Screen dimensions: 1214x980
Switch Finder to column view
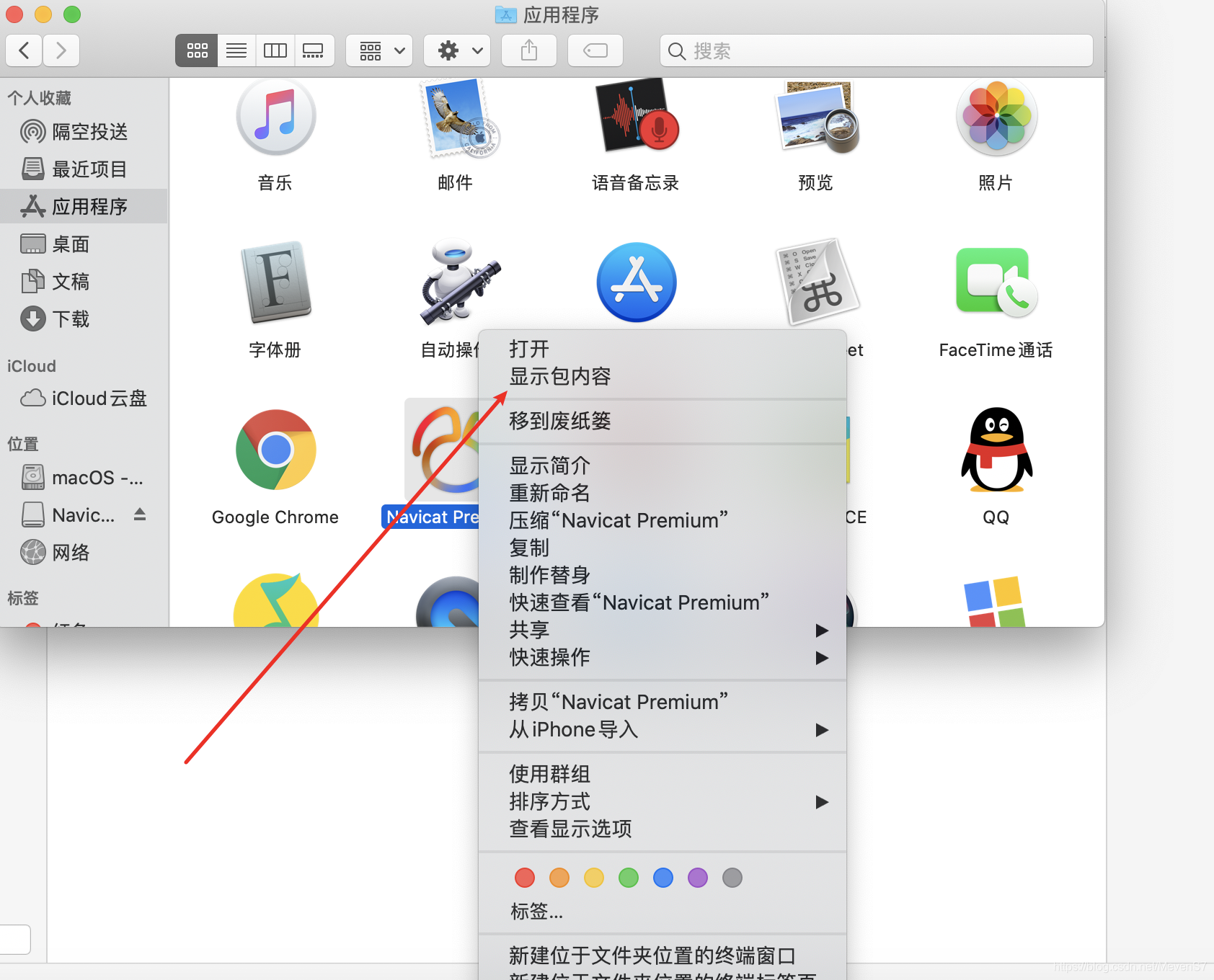(x=275, y=50)
